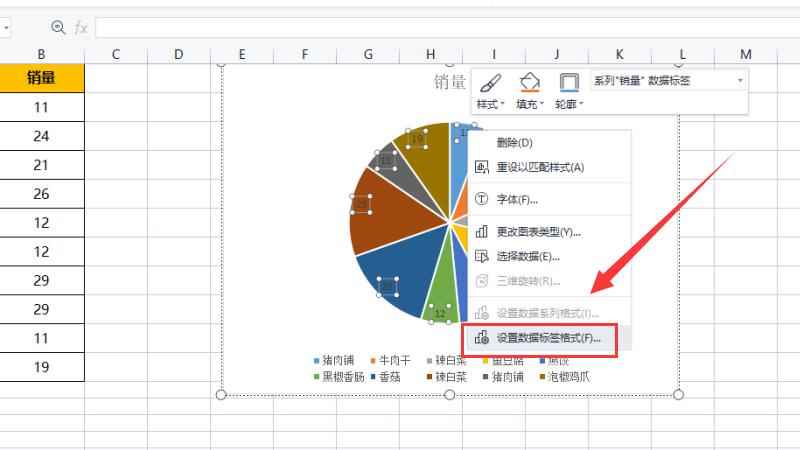Click the 泡椒鸡爪 legend entry
This screenshot has height=450, width=800.
click(x=564, y=377)
